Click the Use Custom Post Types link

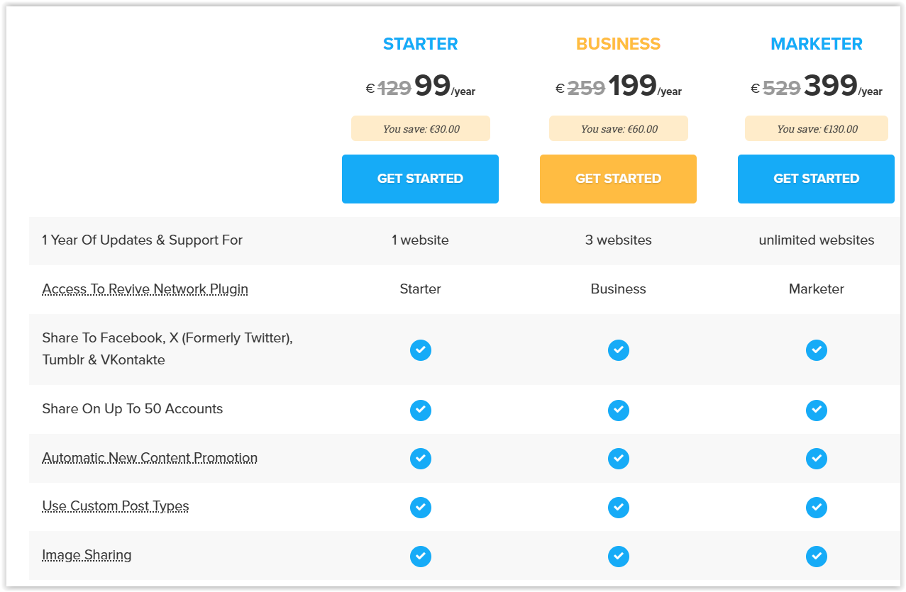coord(115,506)
